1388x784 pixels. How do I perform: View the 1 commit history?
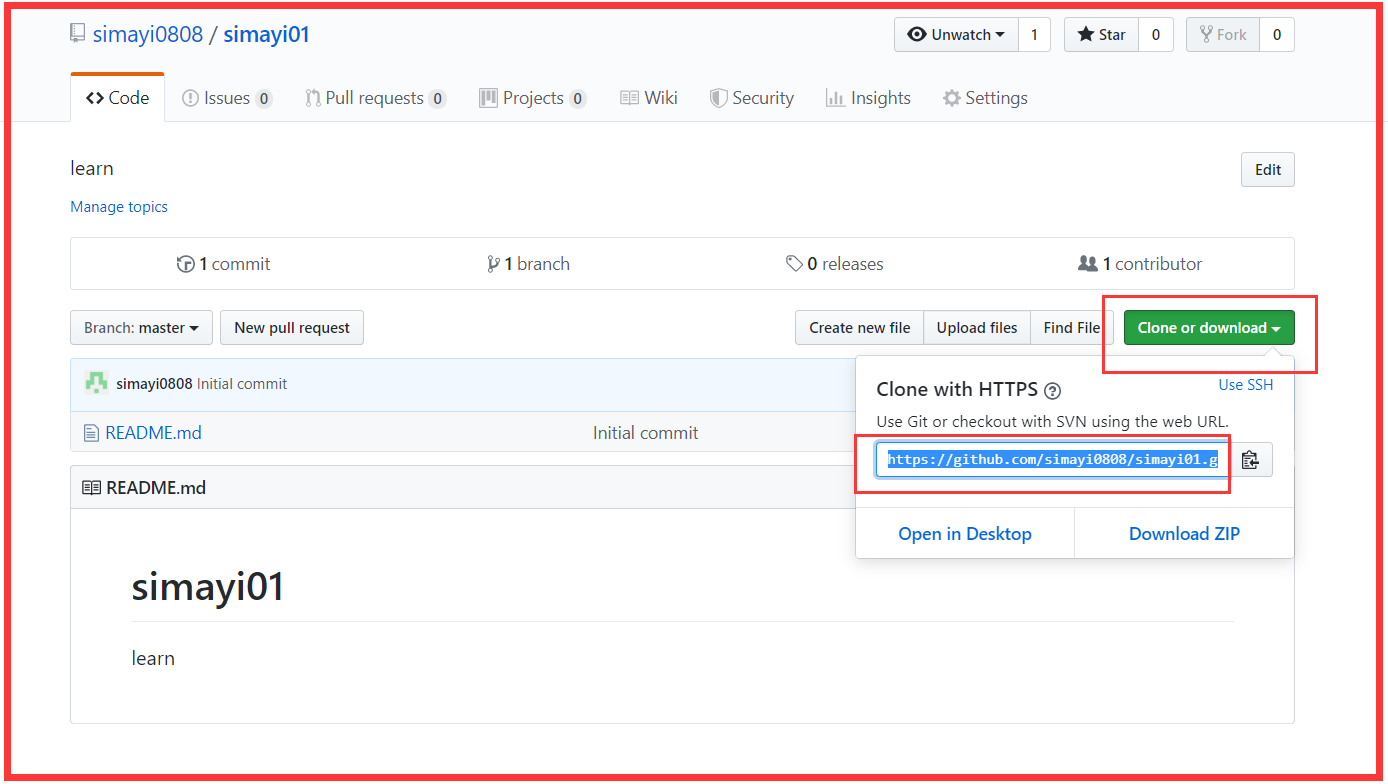(223, 264)
